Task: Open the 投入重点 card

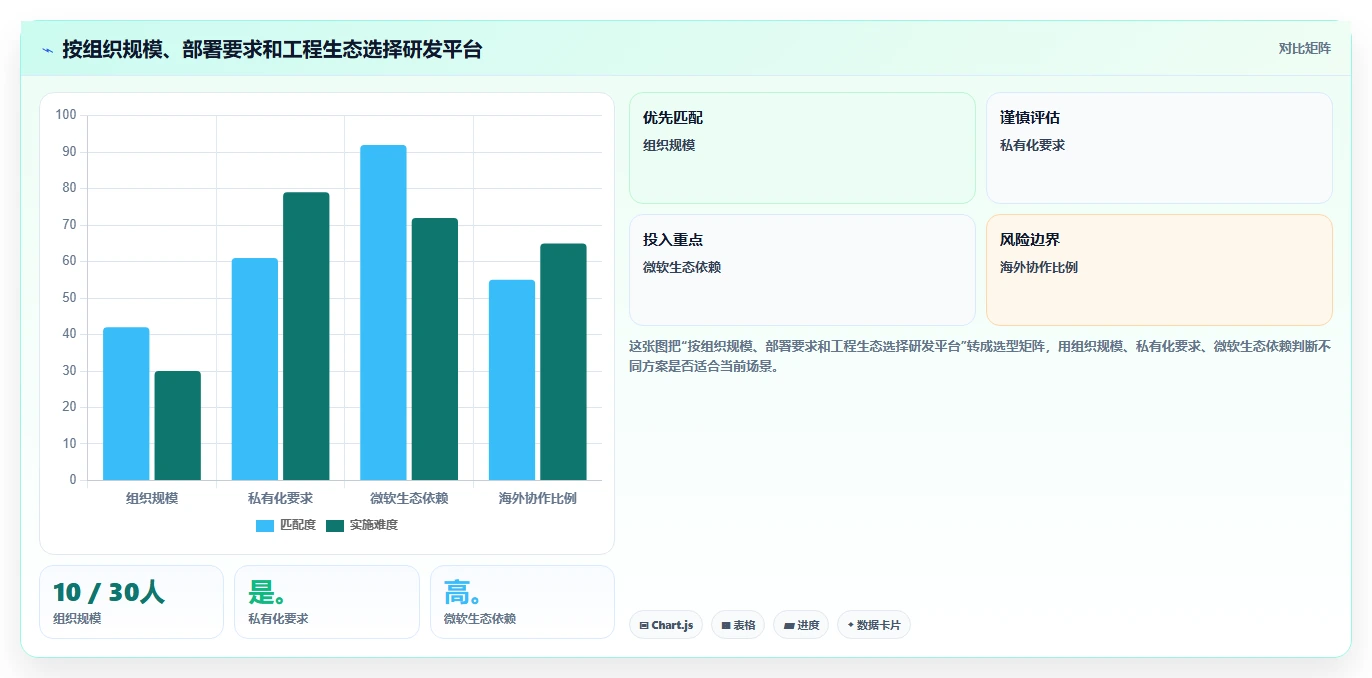Action: [x=802, y=270]
